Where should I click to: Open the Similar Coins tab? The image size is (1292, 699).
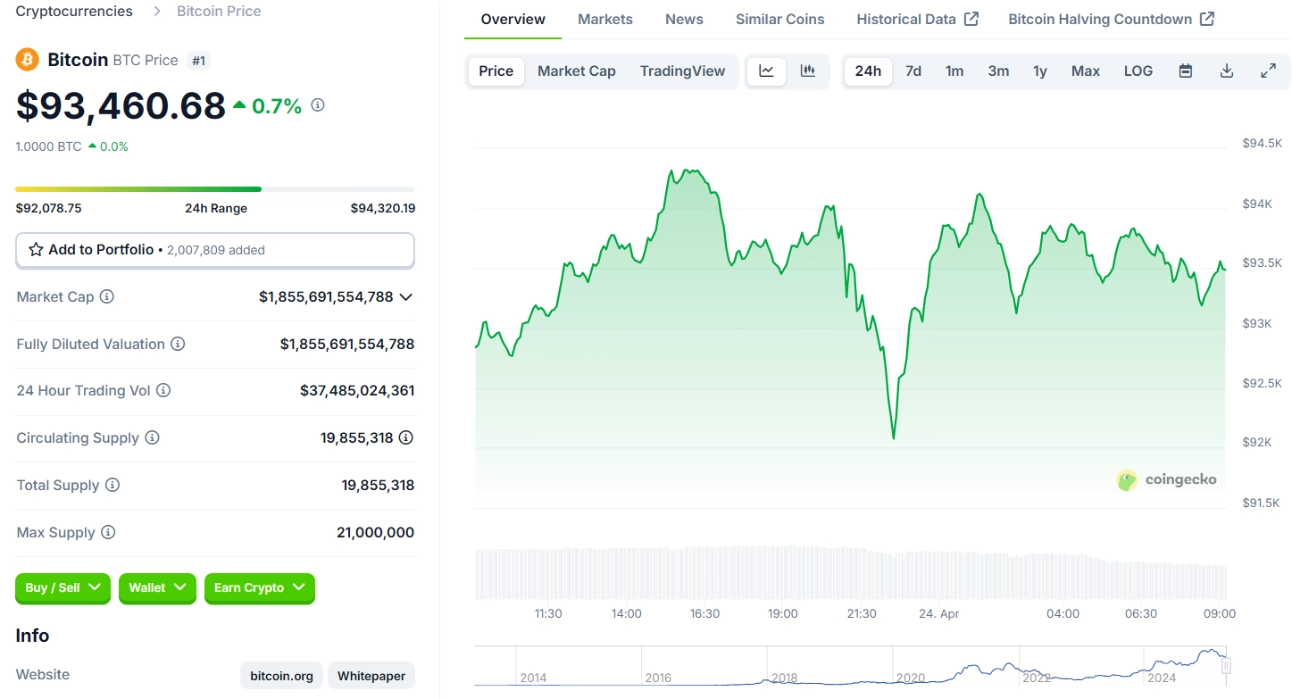click(780, 19)
